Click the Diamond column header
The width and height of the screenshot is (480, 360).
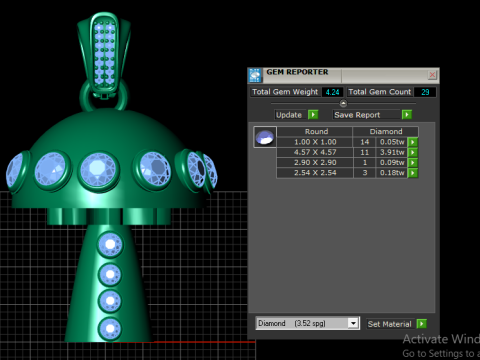coord(386,131)
